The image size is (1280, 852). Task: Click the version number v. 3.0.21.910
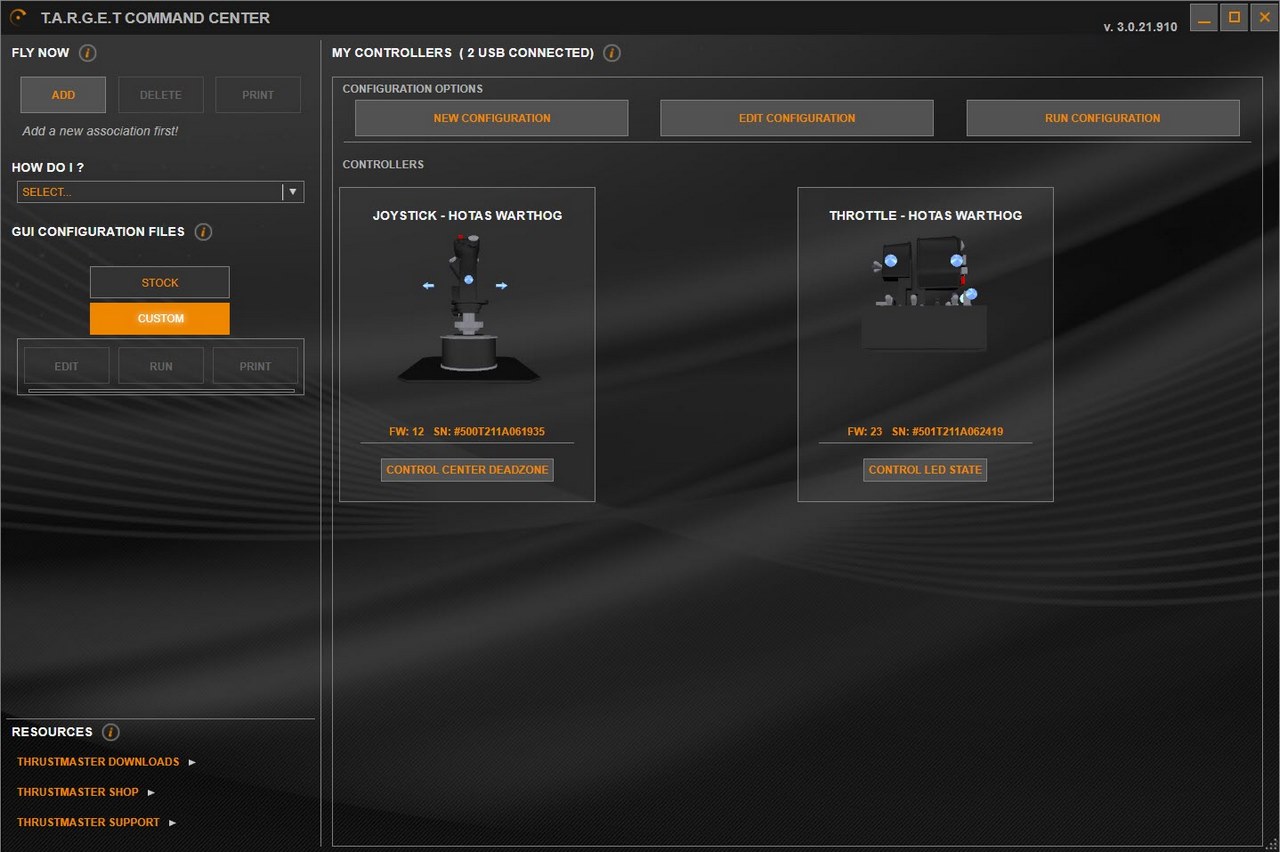pyautogui.click(x=1140, y=27)
